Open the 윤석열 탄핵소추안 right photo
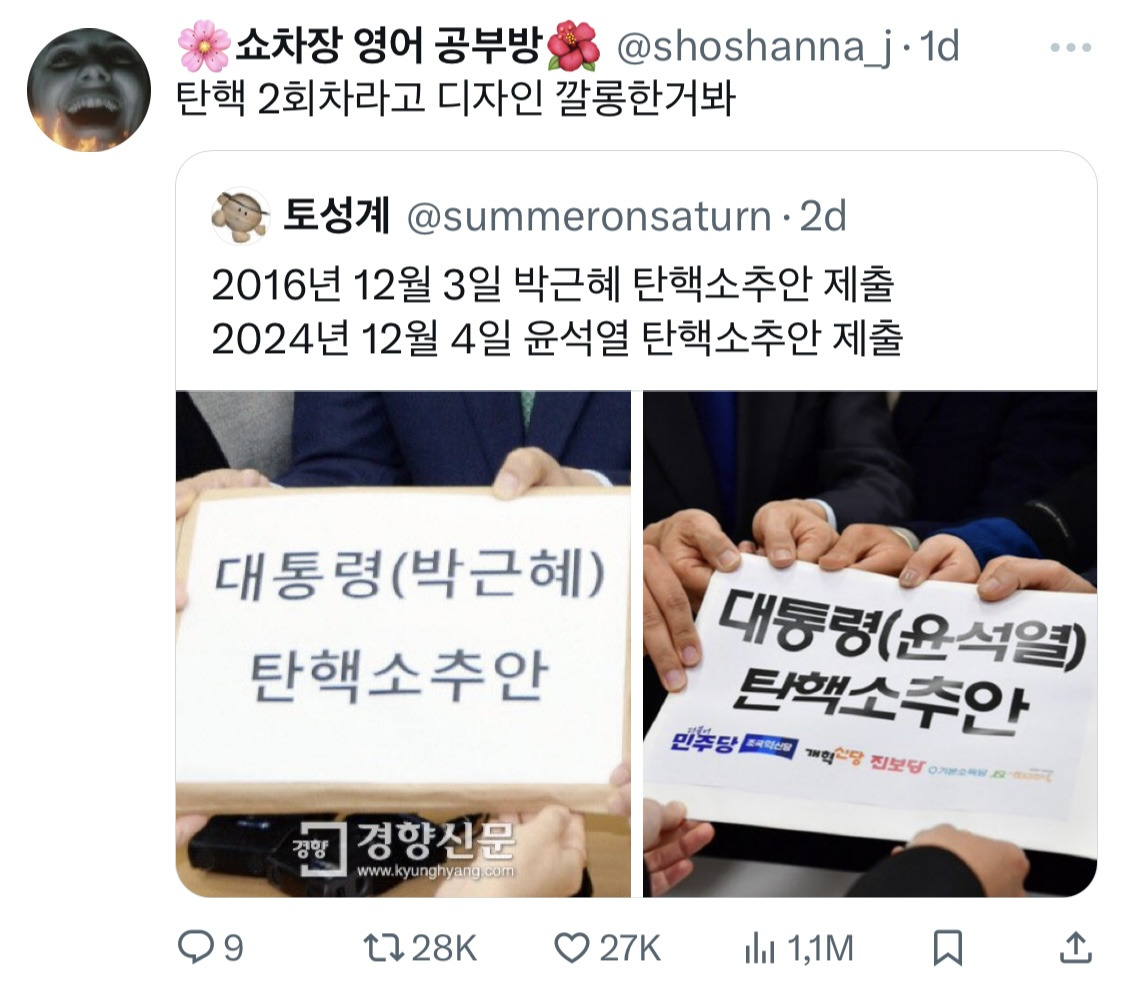 870,644
